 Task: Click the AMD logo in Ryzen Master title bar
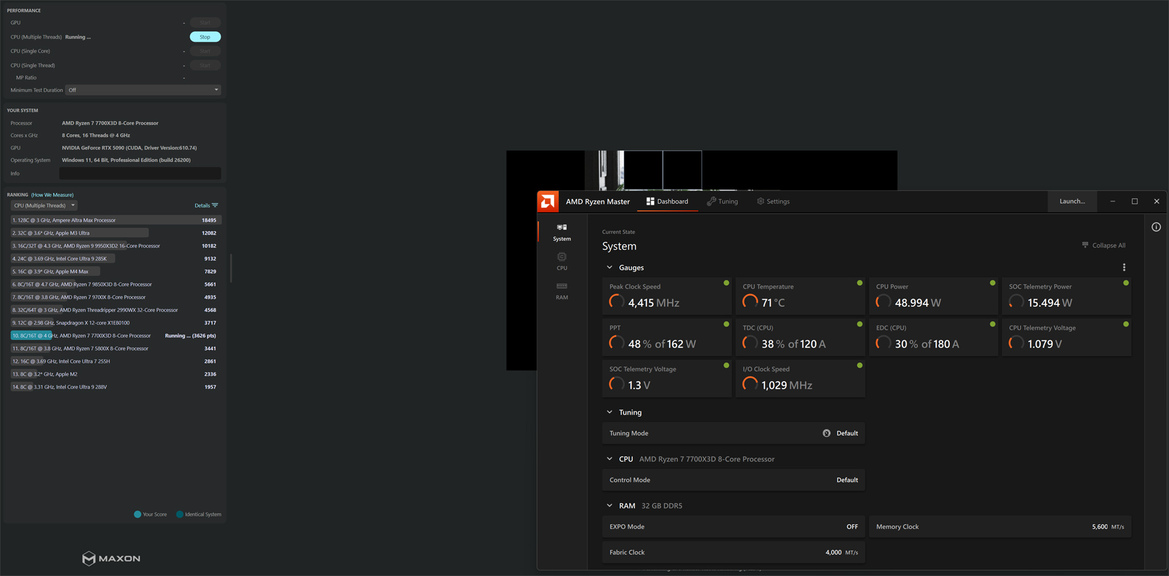[548, 201]
